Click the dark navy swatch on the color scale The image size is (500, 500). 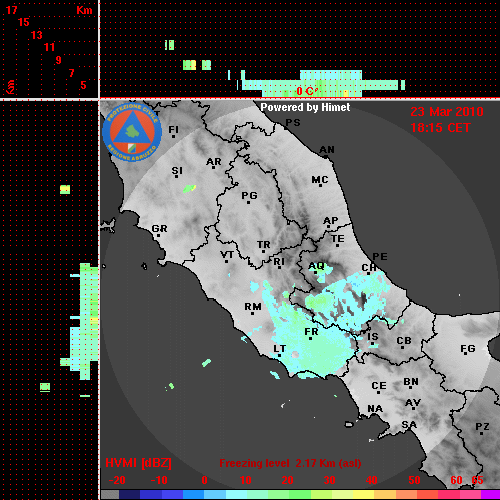coord(129,495)
